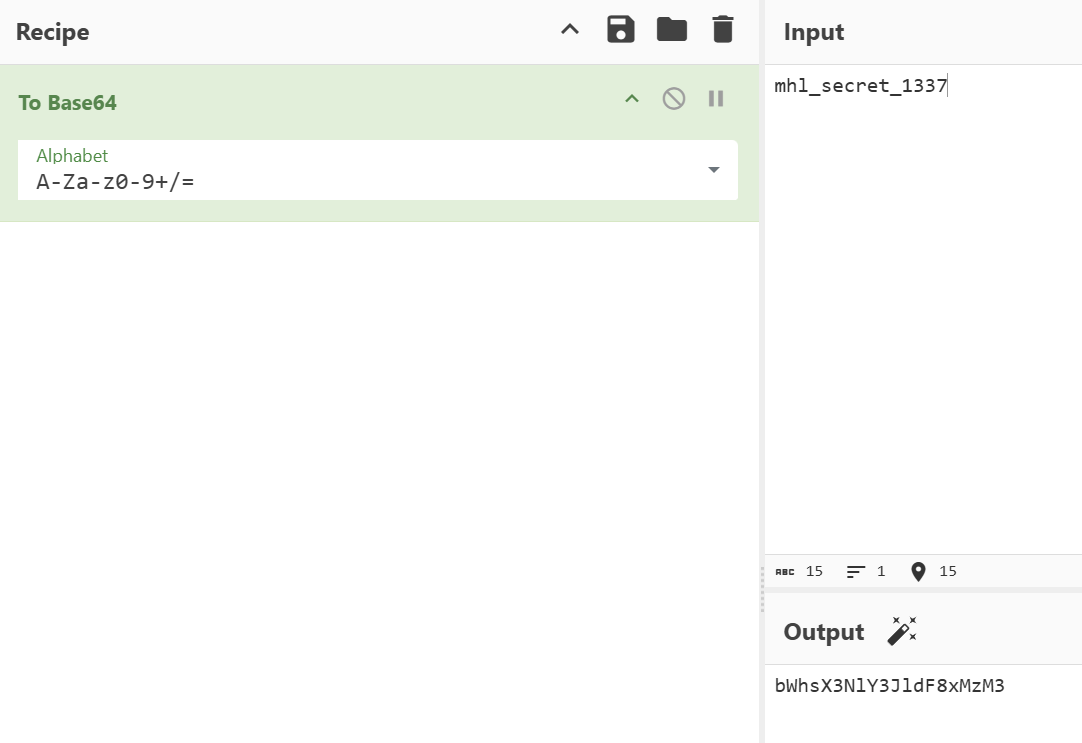Collapse the Recipe panel with the chevron
This screenshot has width=1082, height=743.
570,29
